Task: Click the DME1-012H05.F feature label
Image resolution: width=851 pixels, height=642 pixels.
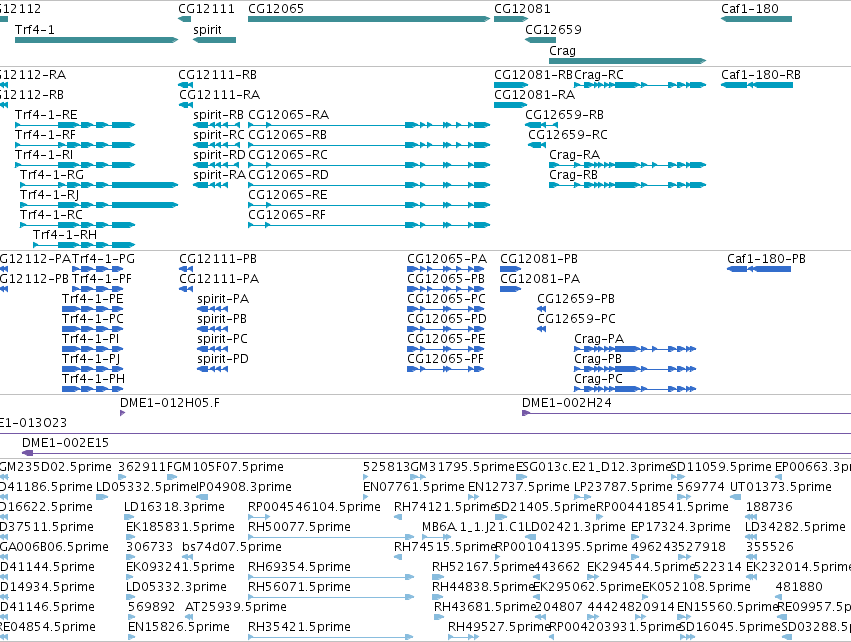Action: coord(170,403)
